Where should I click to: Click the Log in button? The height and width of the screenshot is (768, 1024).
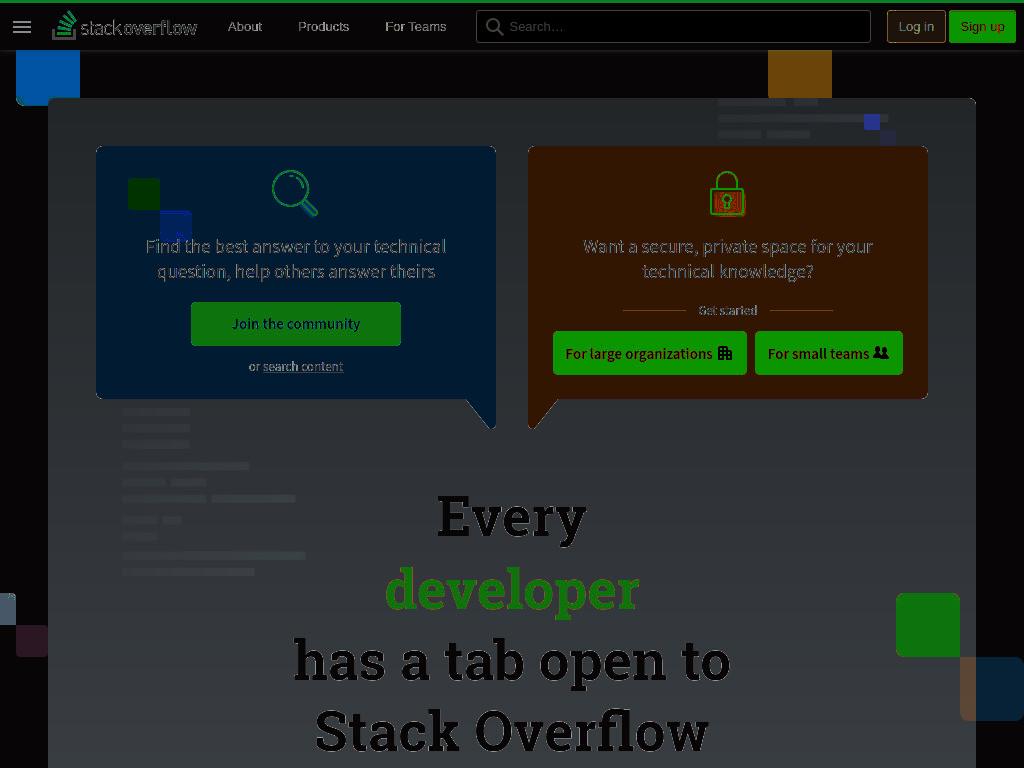(916, 27)
